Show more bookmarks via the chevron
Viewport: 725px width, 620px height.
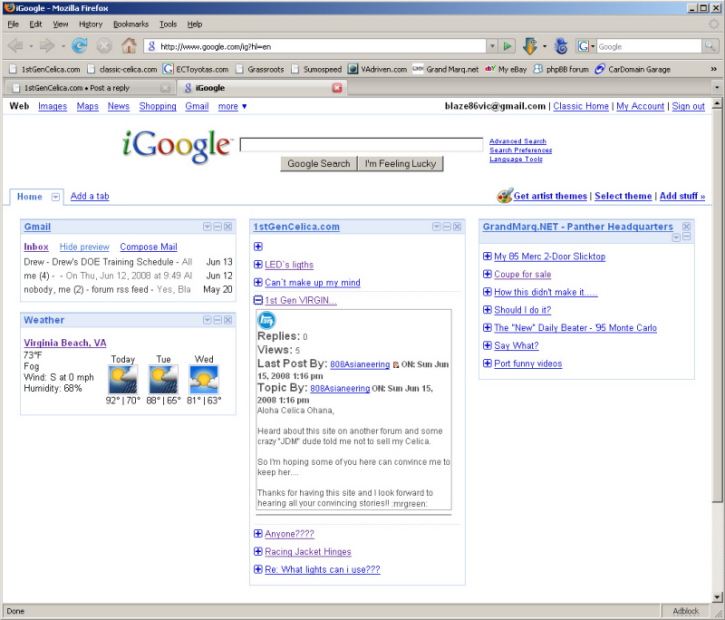(x=713, y=69)
